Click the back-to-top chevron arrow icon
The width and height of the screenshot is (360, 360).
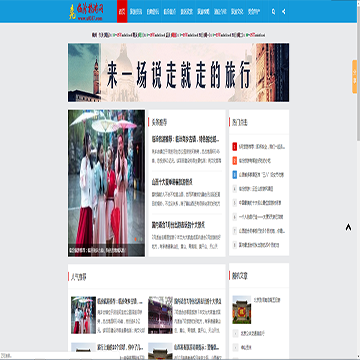point(348,227)
